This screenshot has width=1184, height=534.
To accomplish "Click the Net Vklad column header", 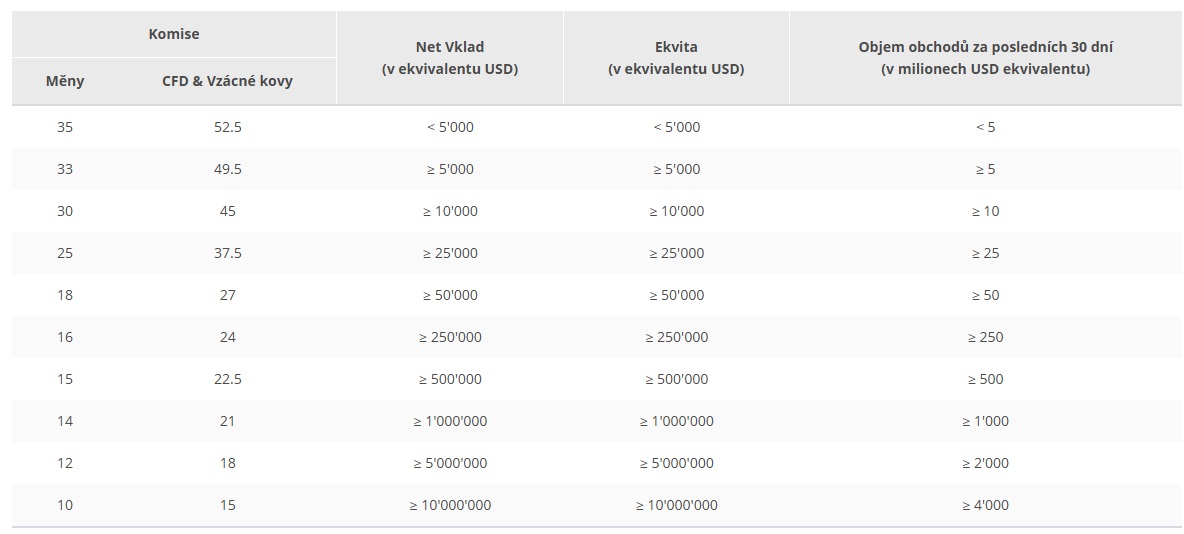I will click(450, 57).
